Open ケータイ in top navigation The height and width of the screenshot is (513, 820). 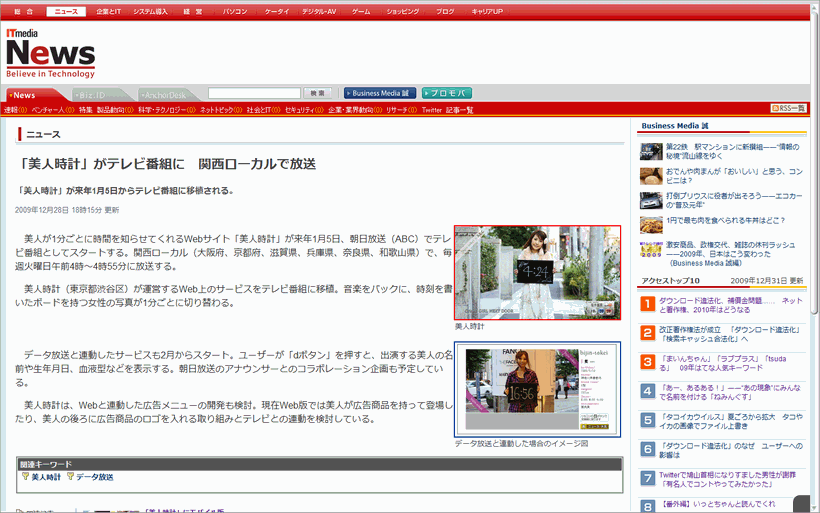(277, 12)
